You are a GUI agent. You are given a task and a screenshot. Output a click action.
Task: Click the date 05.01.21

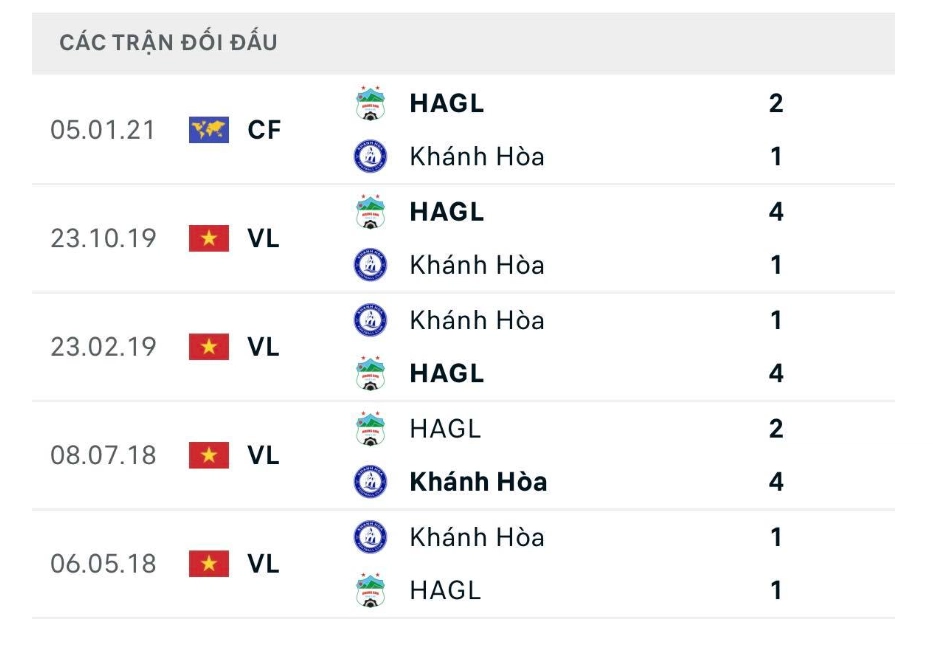click(x=104, y=128)
